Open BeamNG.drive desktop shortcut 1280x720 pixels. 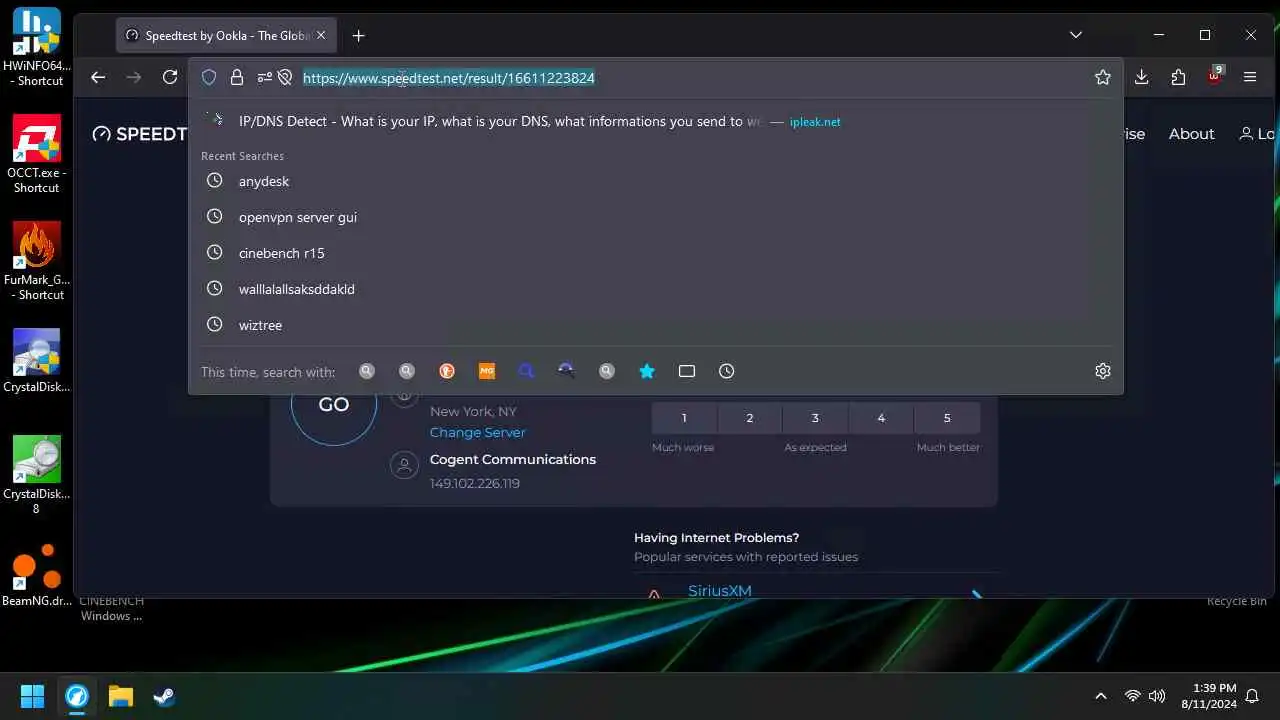pos(36,575)
